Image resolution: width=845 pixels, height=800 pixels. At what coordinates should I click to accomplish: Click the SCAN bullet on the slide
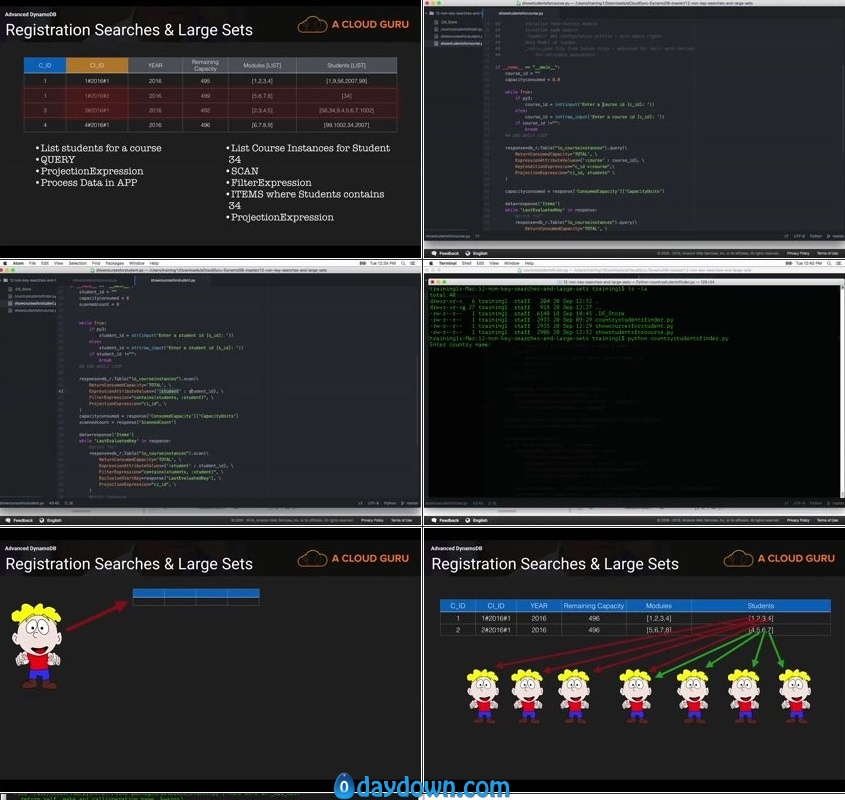245,171
